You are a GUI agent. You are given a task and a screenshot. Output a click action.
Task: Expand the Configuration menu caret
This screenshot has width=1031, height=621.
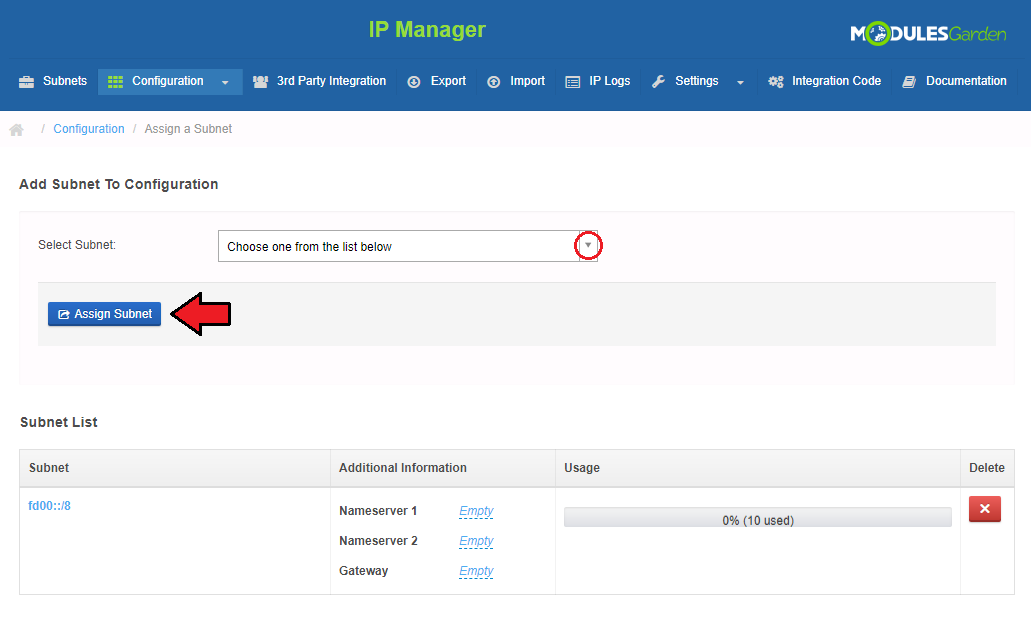click(225, 82)
